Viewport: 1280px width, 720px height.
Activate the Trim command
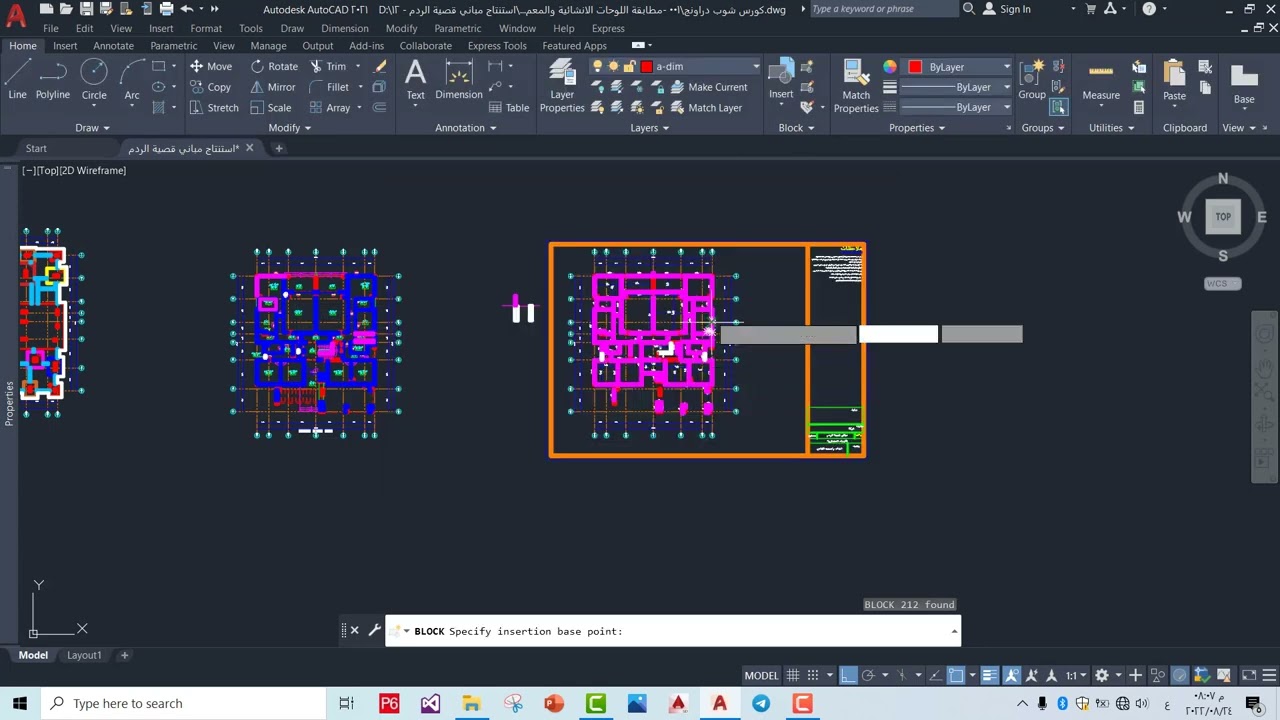click(328, 66)
